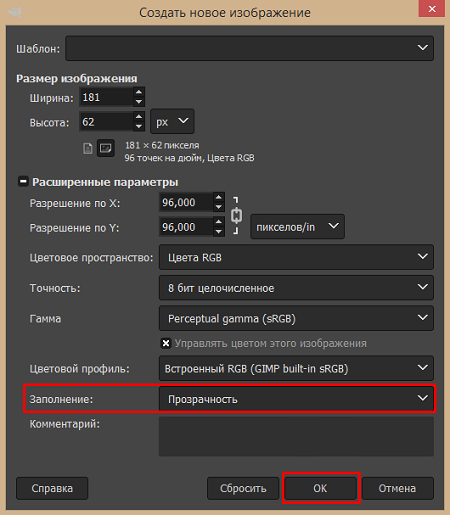The width and height of the screenshot is (450, 515).
Task: Open Цветовое пространство dropdown
Action: pyautogui.click(x=296, y=257)
